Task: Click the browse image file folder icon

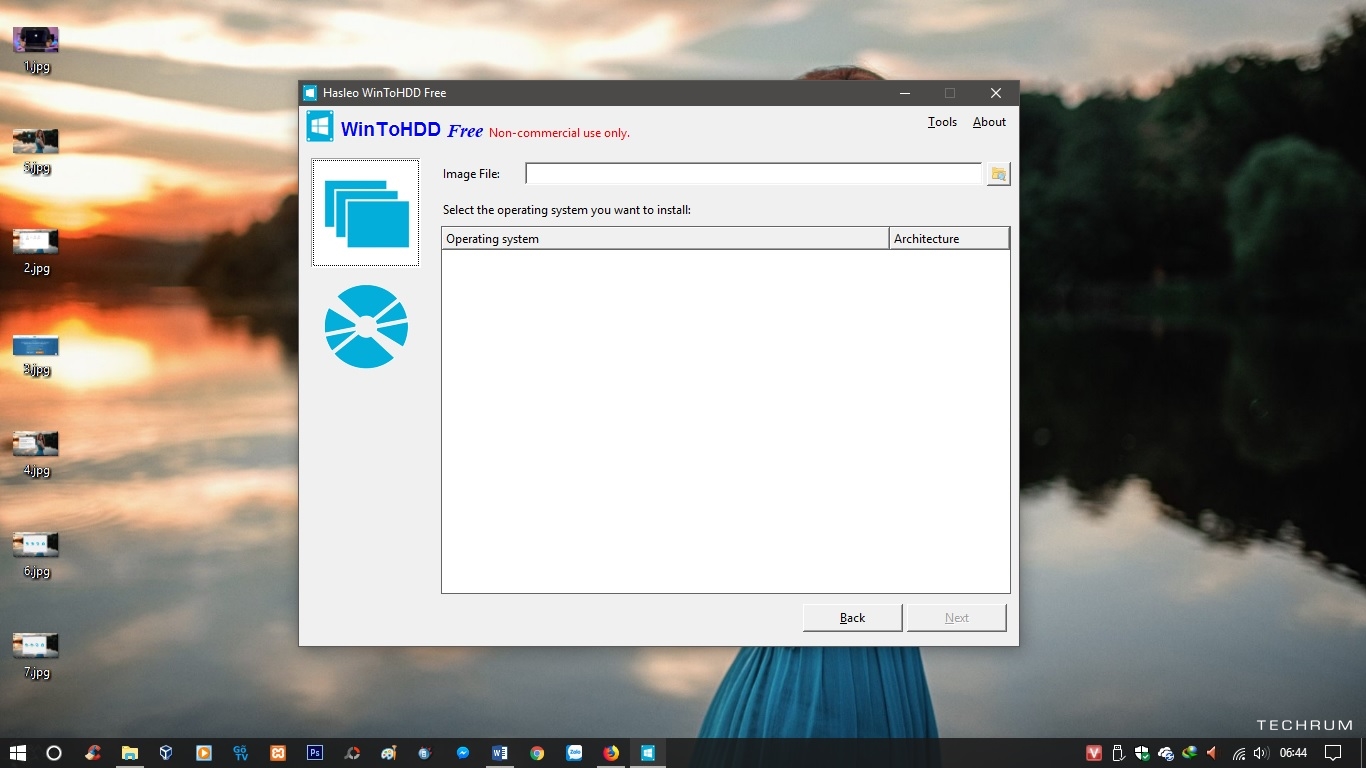Action: (x=998, y=174)
